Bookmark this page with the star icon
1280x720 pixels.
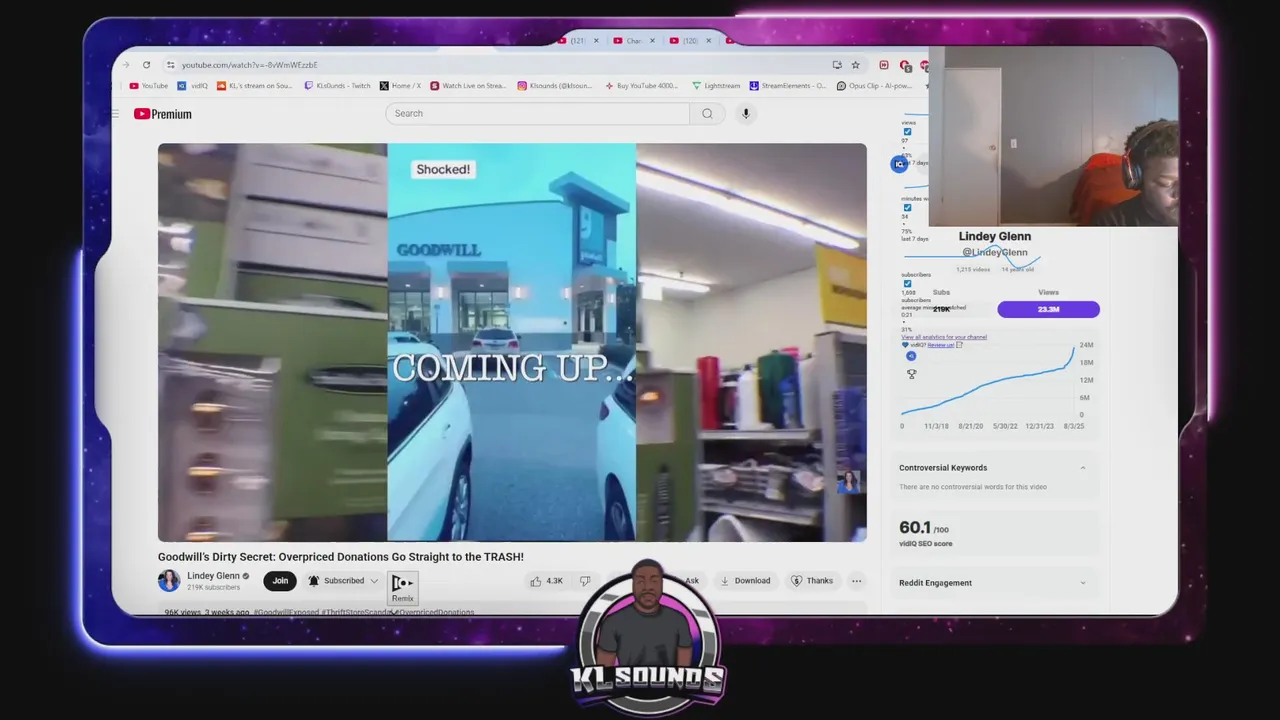[855, 65]
